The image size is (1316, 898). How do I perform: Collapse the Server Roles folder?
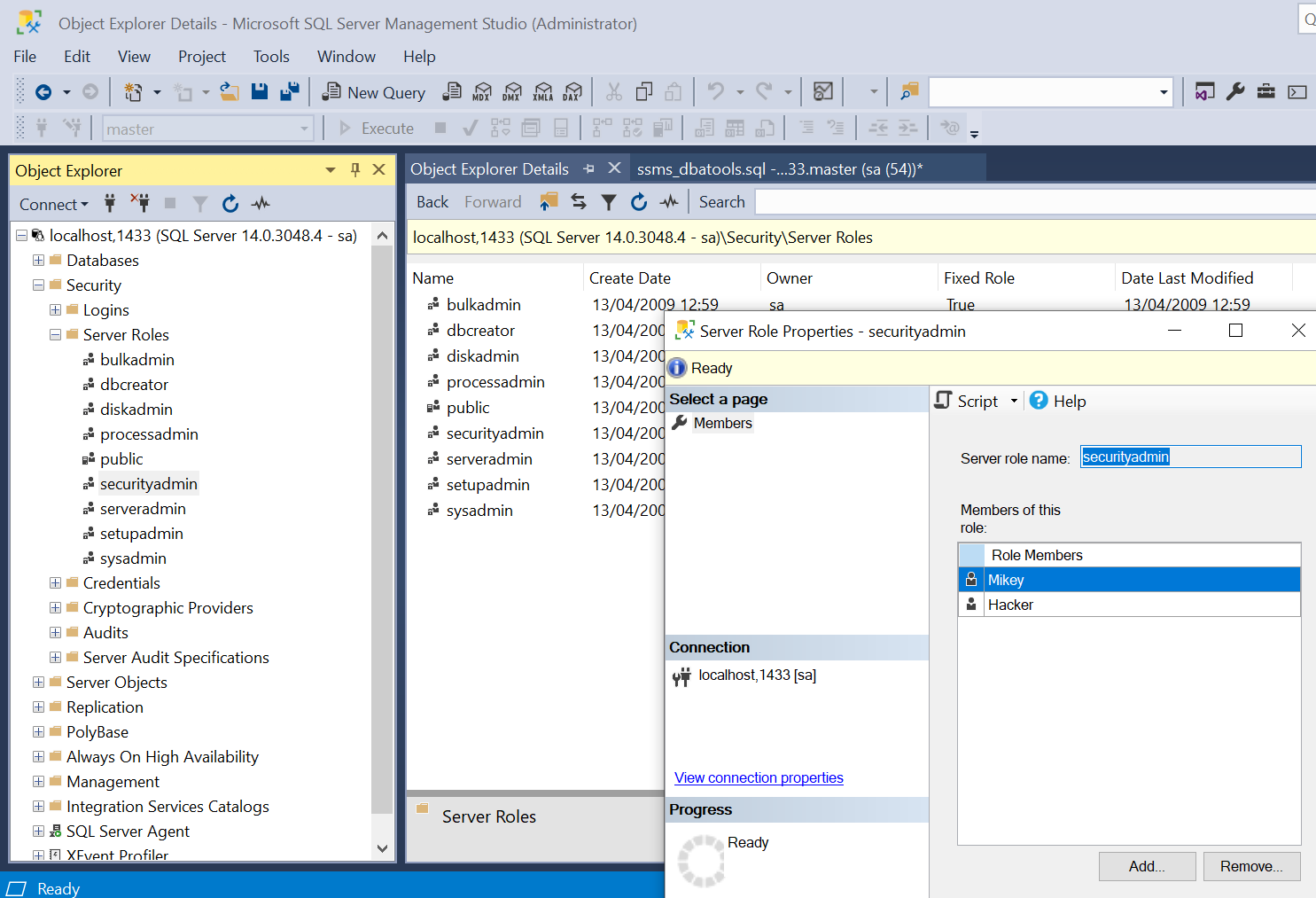[x=55, y=335]
